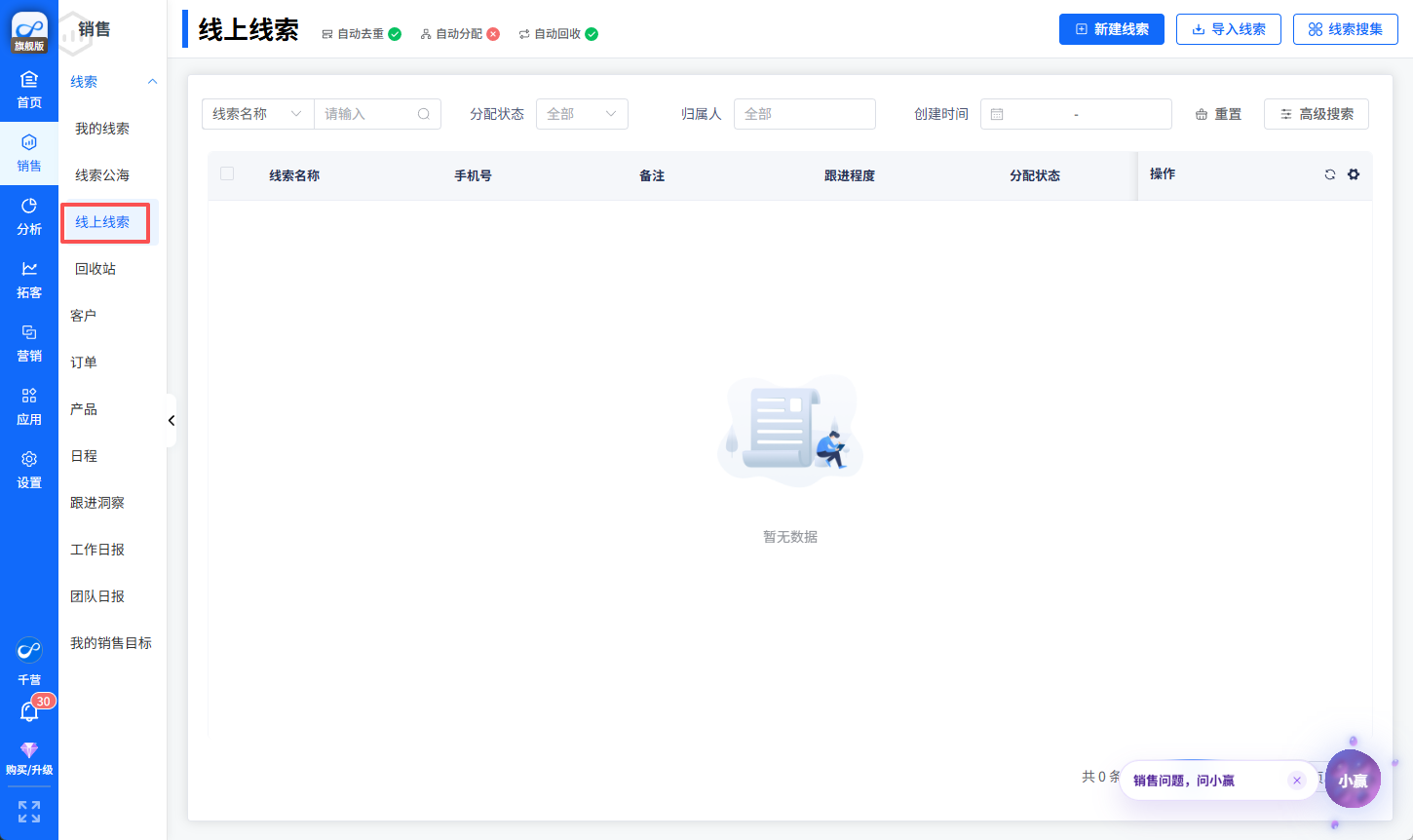Open the 首页 home icon in sidebar

tap(29, 90)
